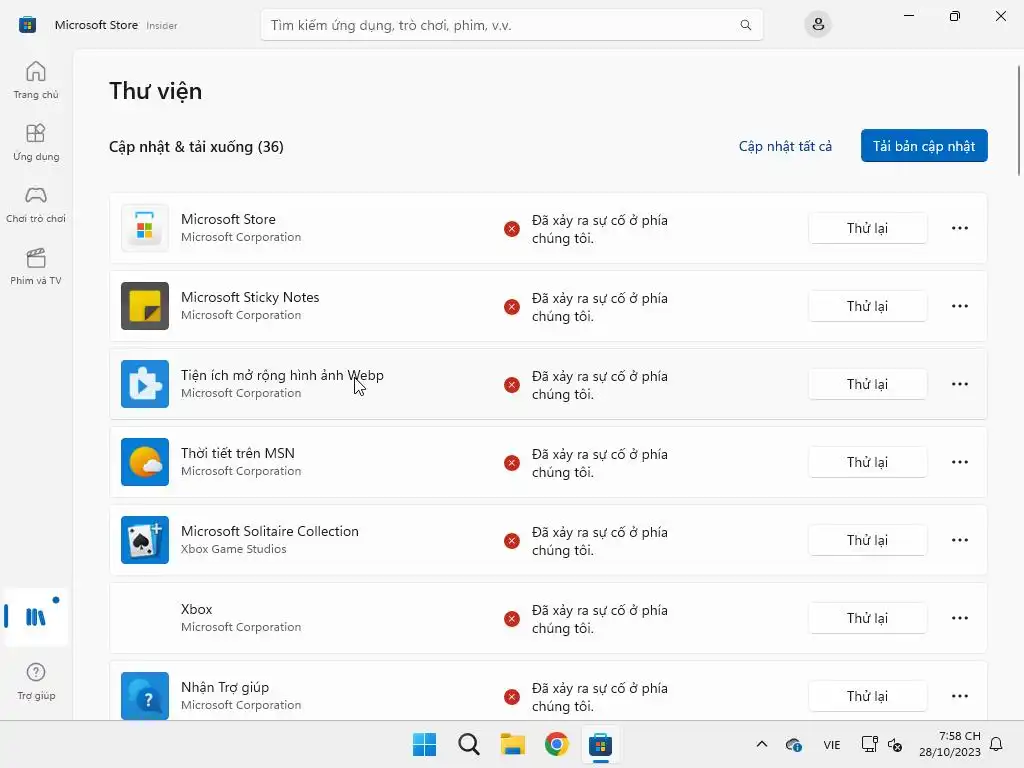Open more options for Webp extension row
The image size is (1024, 768).
(x=960, y=384)
